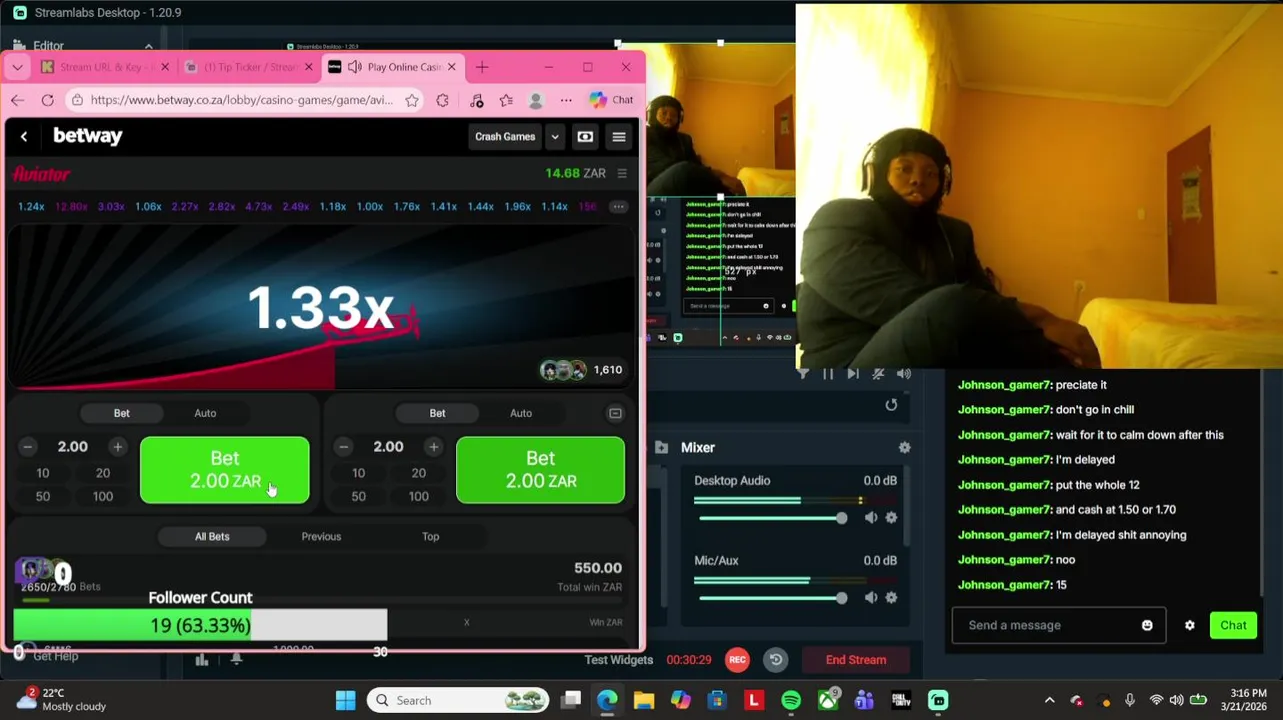The height and width of the screenshot is (720, 1283).
Task: Choose quick amount 50 on right panel
Action: tap(359, 496)
